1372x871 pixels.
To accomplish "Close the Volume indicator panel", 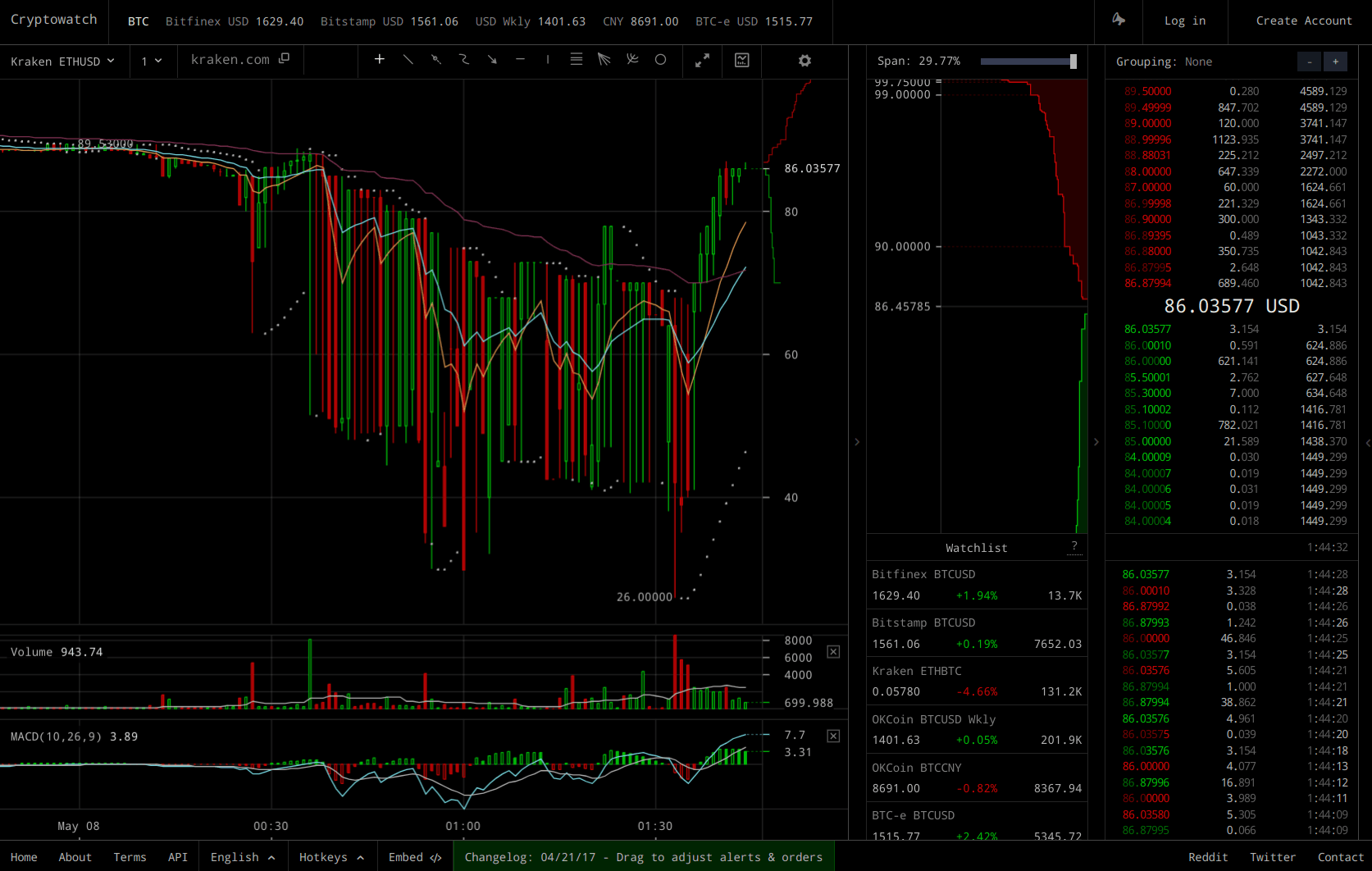I will (x=833, y=651).
